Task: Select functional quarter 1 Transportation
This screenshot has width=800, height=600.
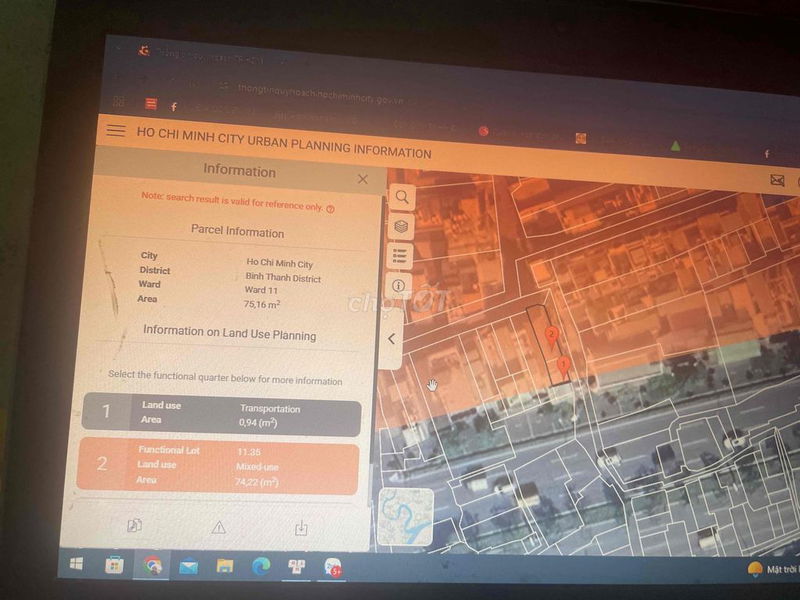Action: 219,416
